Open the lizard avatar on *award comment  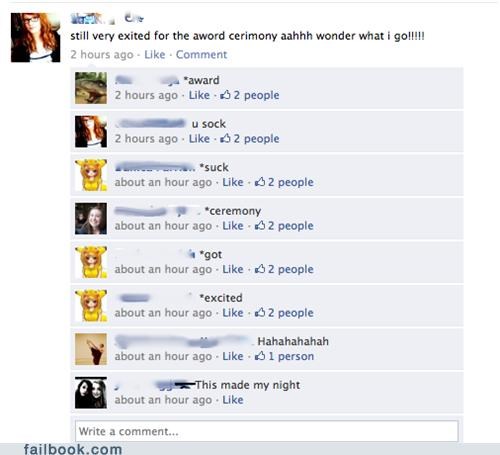tap(91, 88)
